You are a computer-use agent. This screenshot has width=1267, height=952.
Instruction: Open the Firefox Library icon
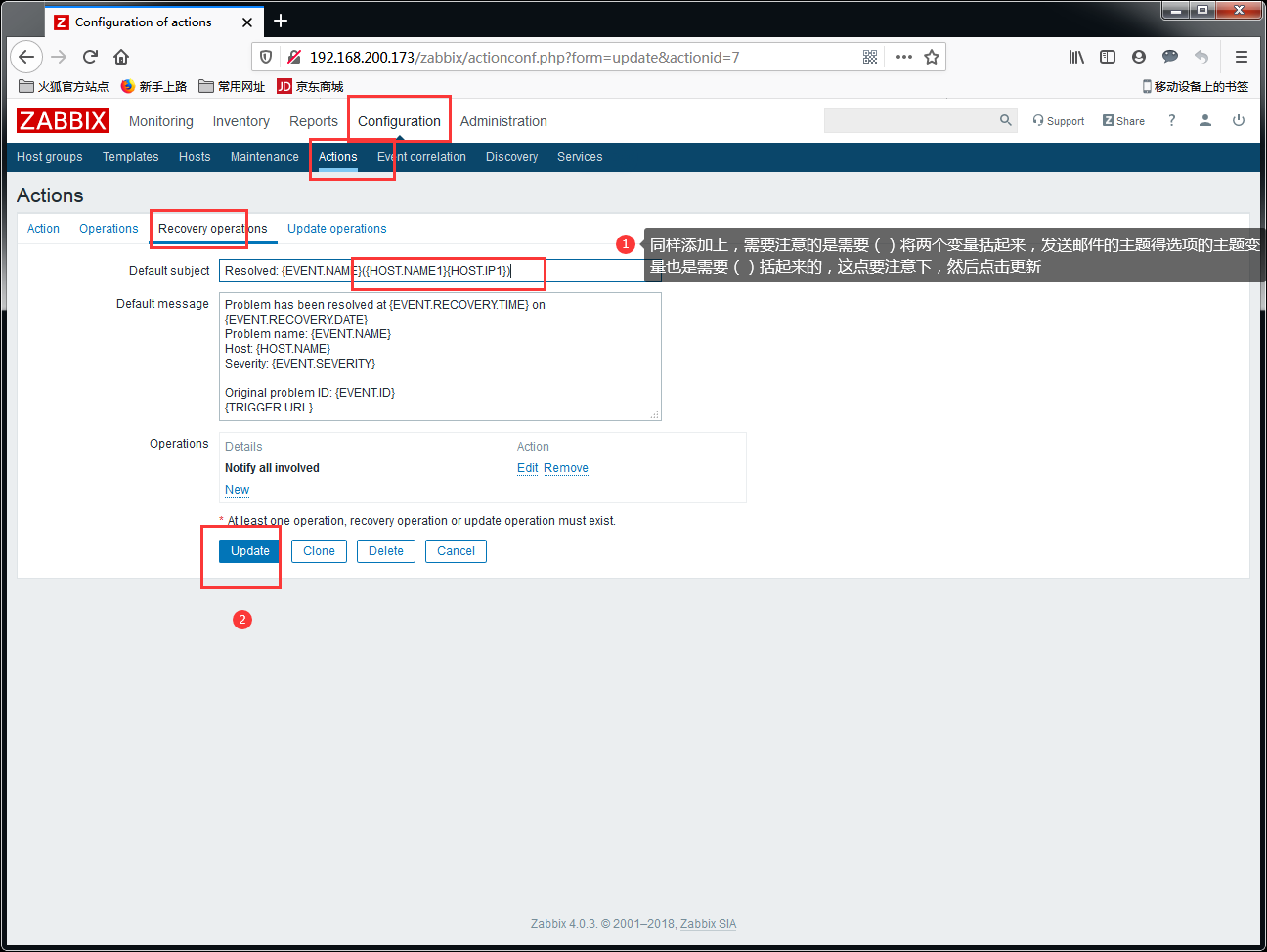click(1076, 57)
